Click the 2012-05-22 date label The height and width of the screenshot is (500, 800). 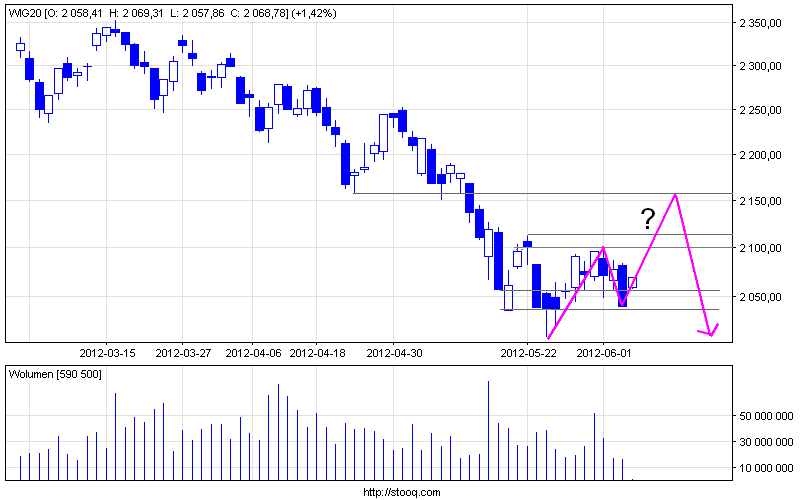pos(528,353)
